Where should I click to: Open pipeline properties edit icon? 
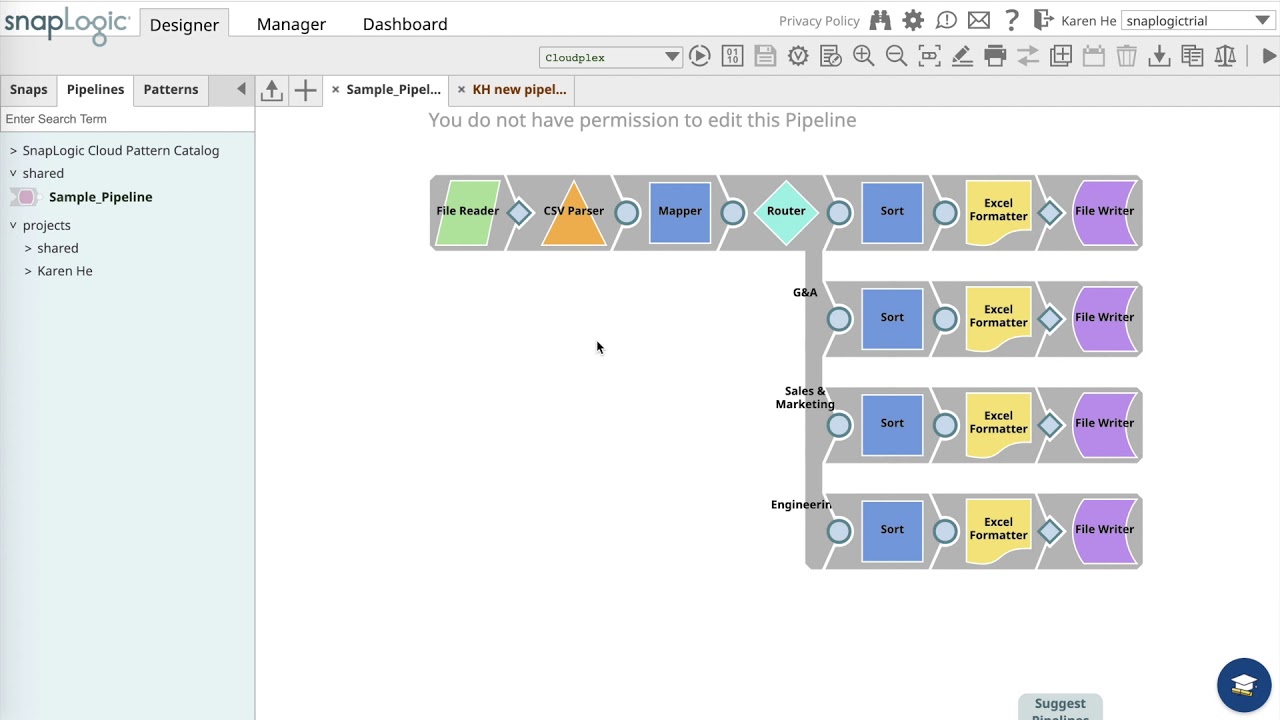[831, 56]
